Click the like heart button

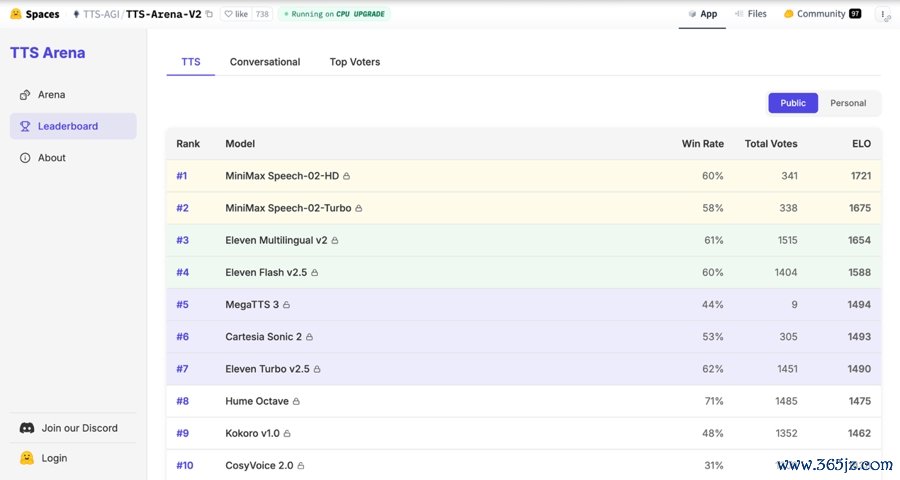point(236,14)
